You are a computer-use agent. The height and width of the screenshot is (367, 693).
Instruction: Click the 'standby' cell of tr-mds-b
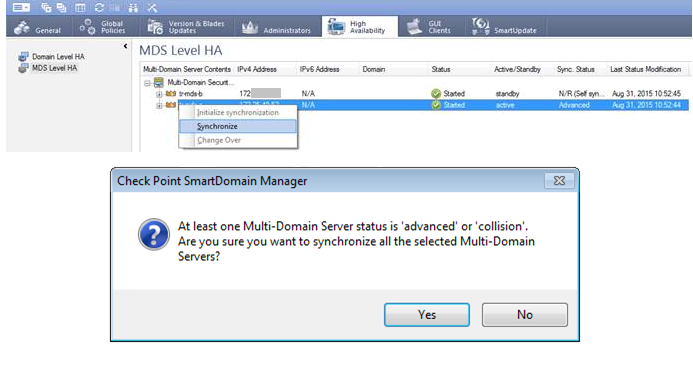pyautogui.click(x=507, y=94)
